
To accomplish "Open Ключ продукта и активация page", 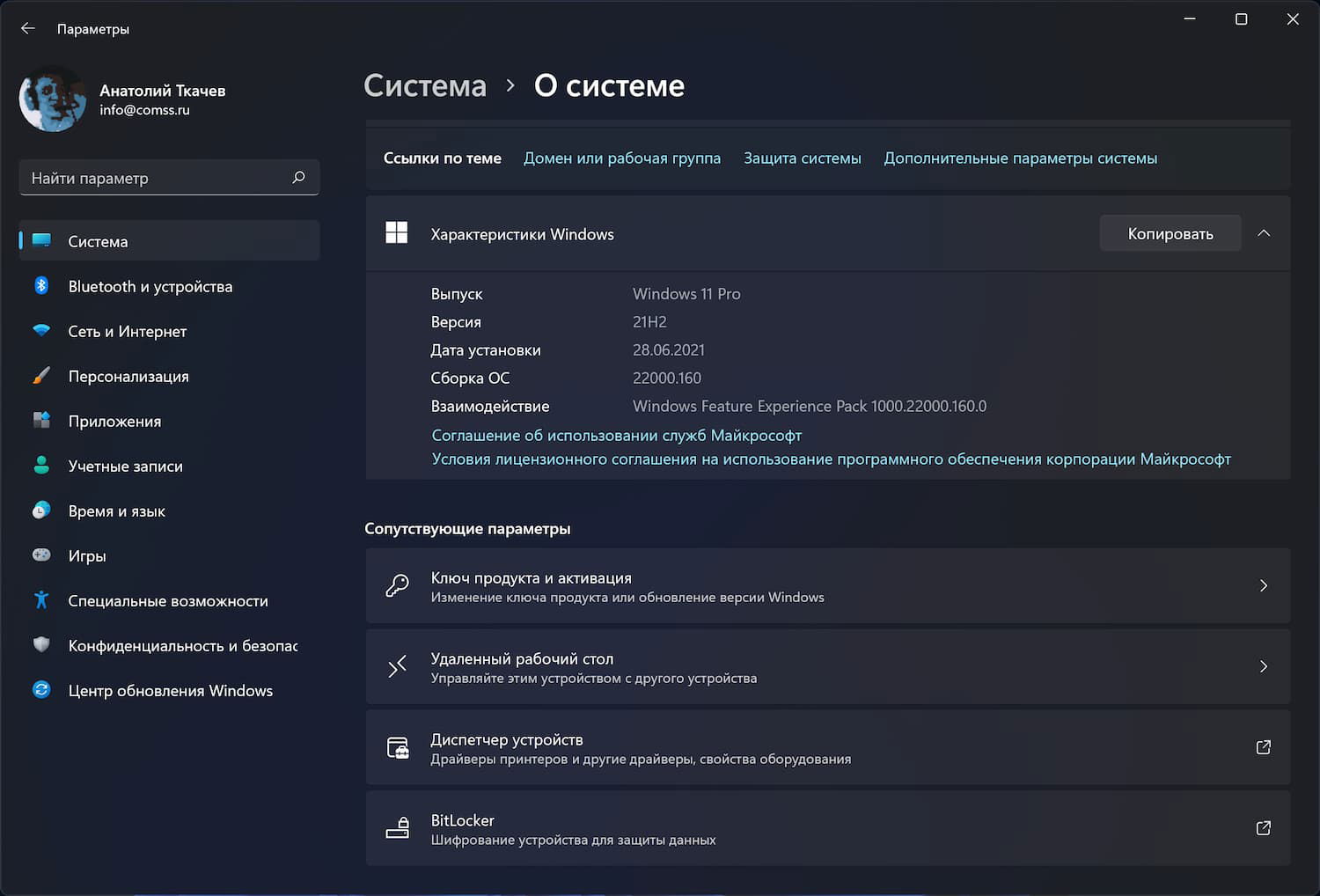I will pyautogui.click(x=827, y=585).
